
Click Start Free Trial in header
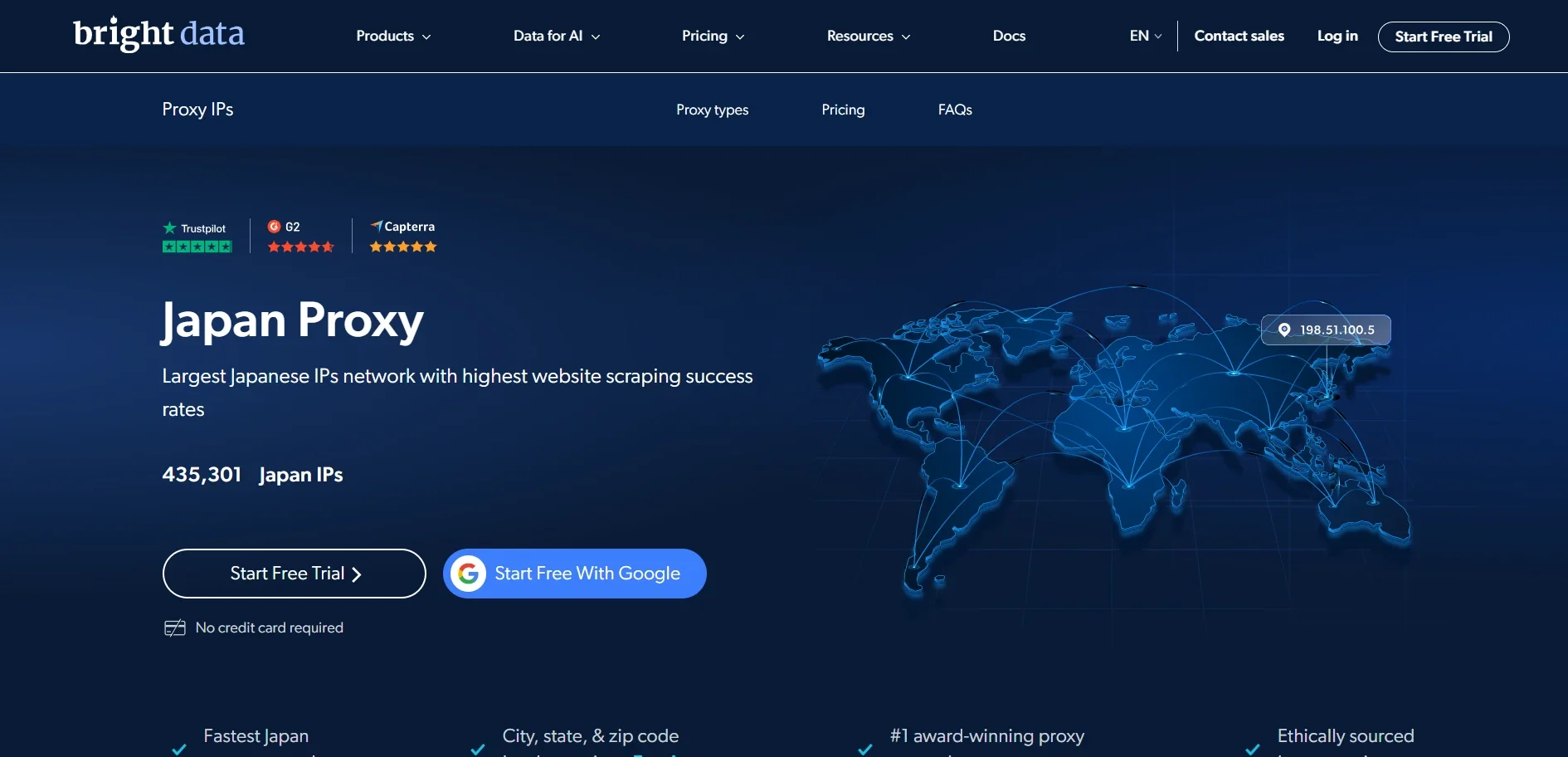click(x=1444, y=37)
